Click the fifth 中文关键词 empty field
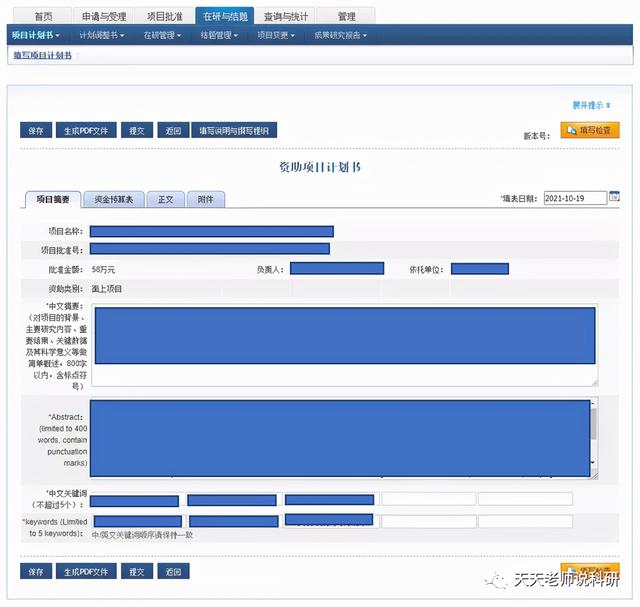The height and width of the screenshot is (607, 640). point(526,499)
